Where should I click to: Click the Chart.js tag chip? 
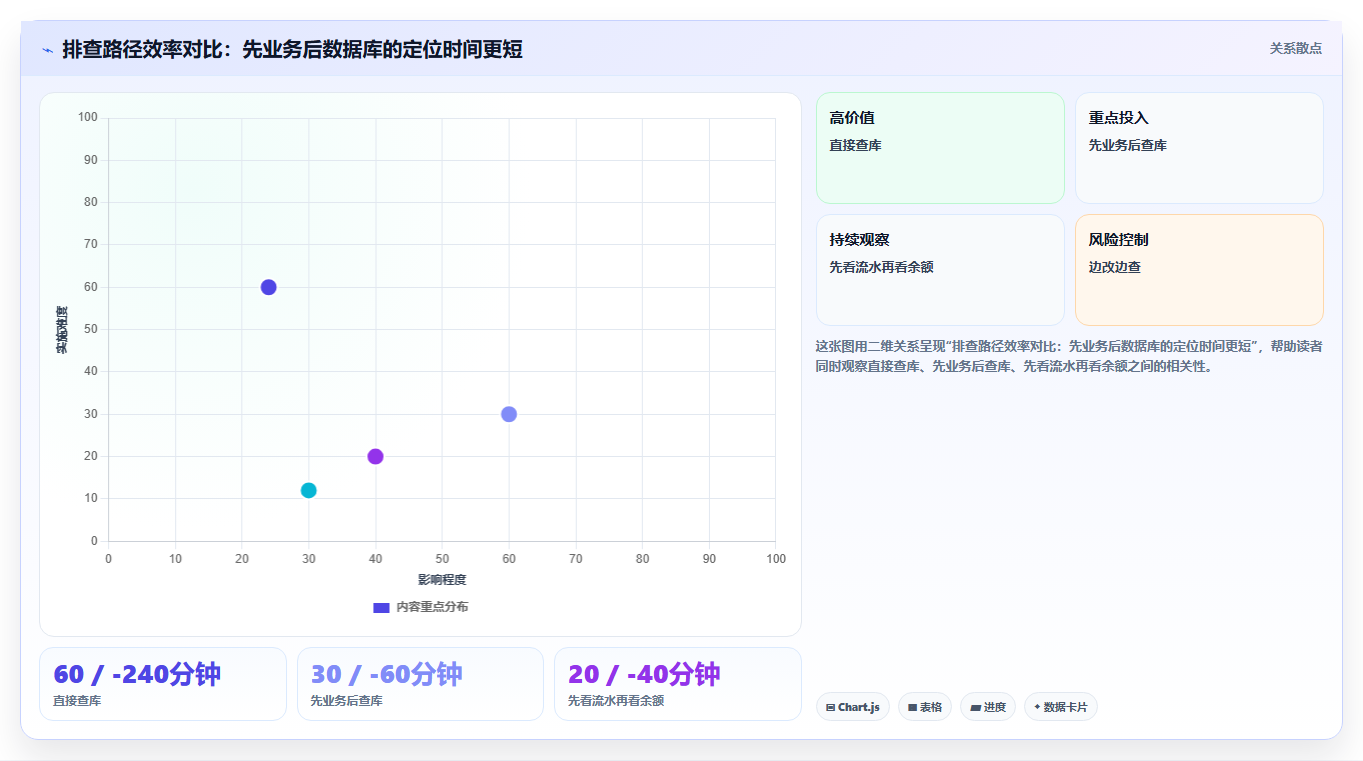[x=853, y=707]
